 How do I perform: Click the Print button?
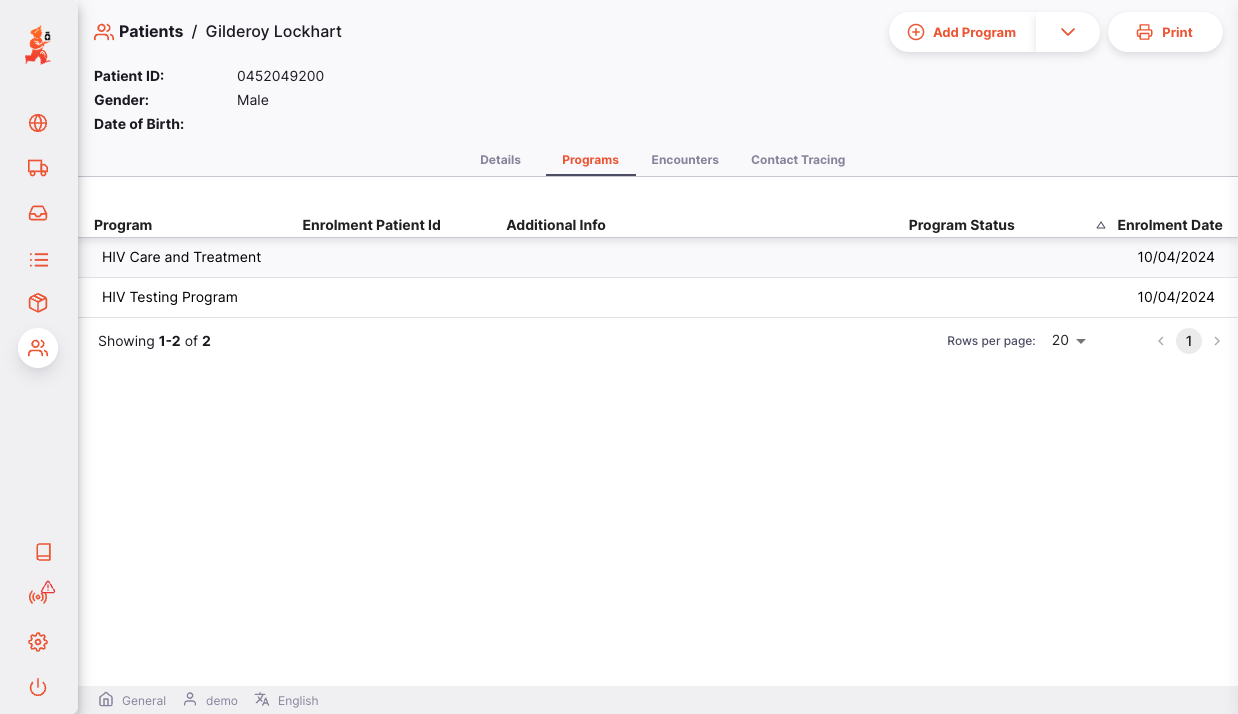pyautogui.click(x=1165, y=32)
